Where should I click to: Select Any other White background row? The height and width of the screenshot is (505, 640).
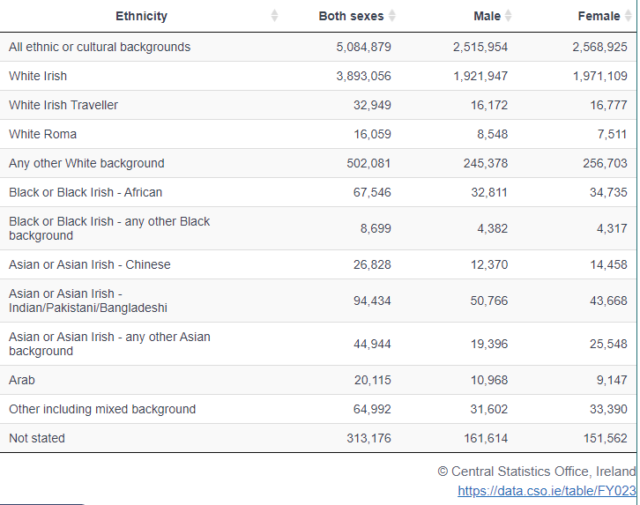point(86,163)
